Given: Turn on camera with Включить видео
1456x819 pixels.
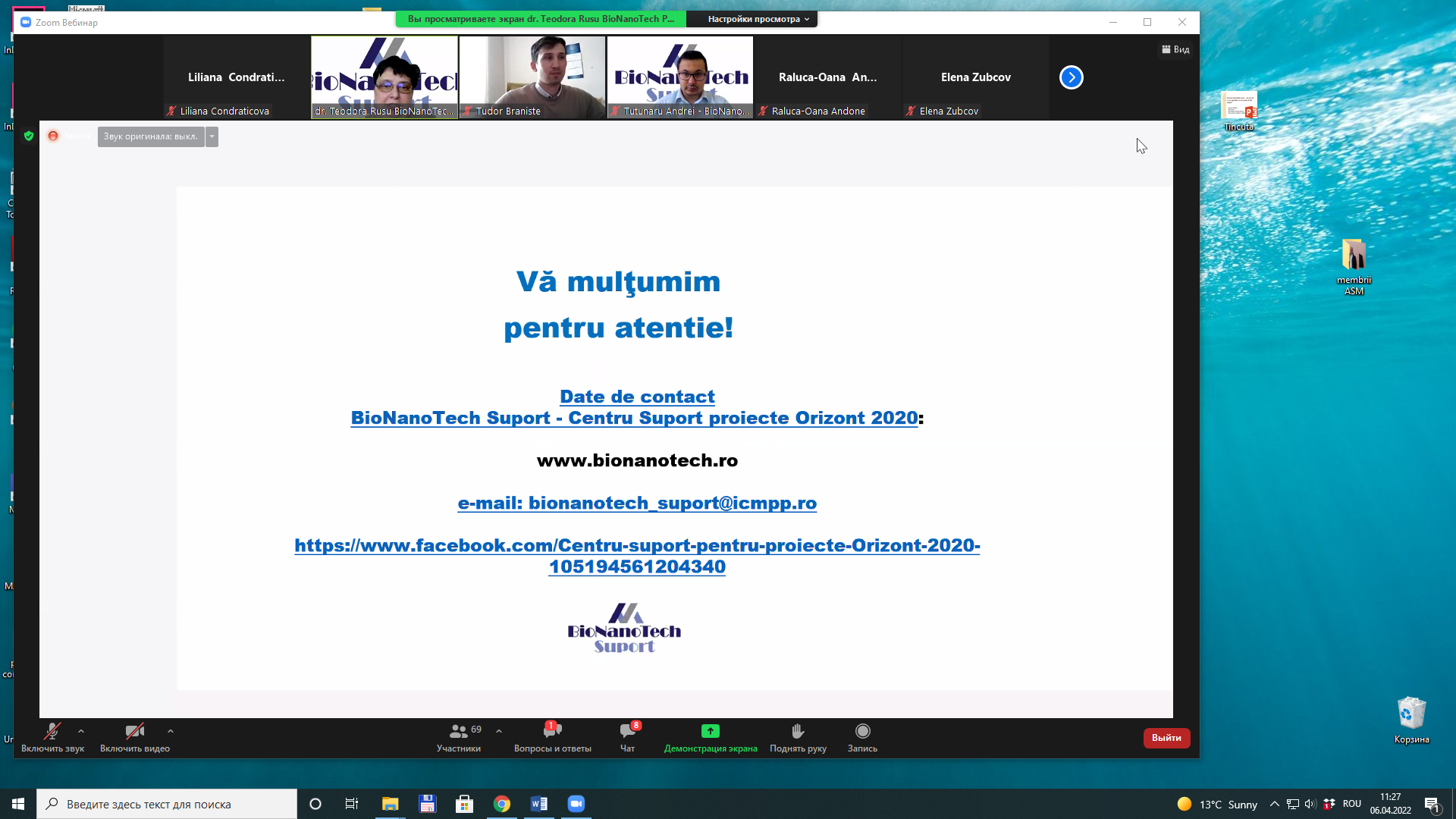Looking at the screenshot, I should 135,737.
